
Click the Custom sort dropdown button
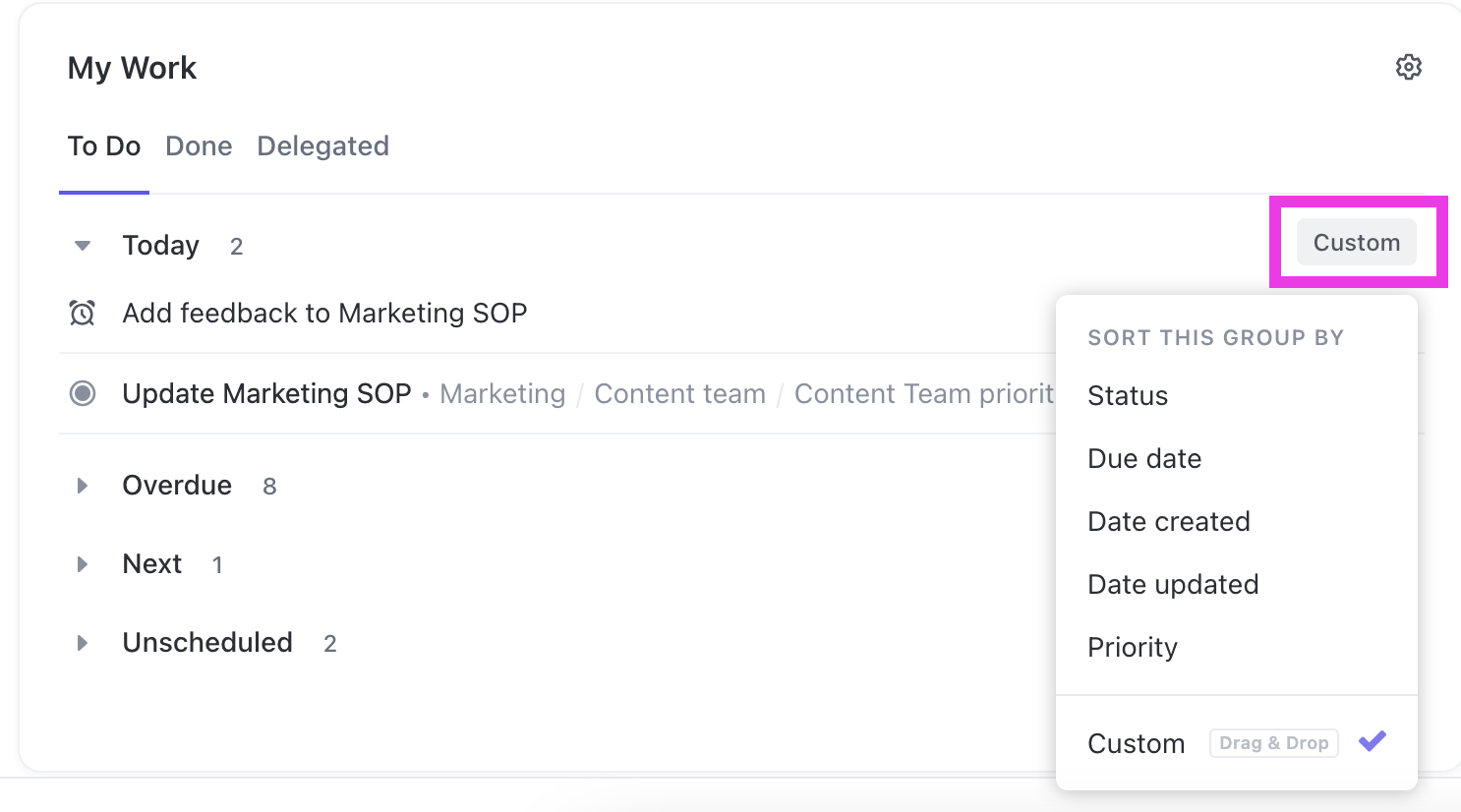pyautogui.click(x=1356, y=243)
